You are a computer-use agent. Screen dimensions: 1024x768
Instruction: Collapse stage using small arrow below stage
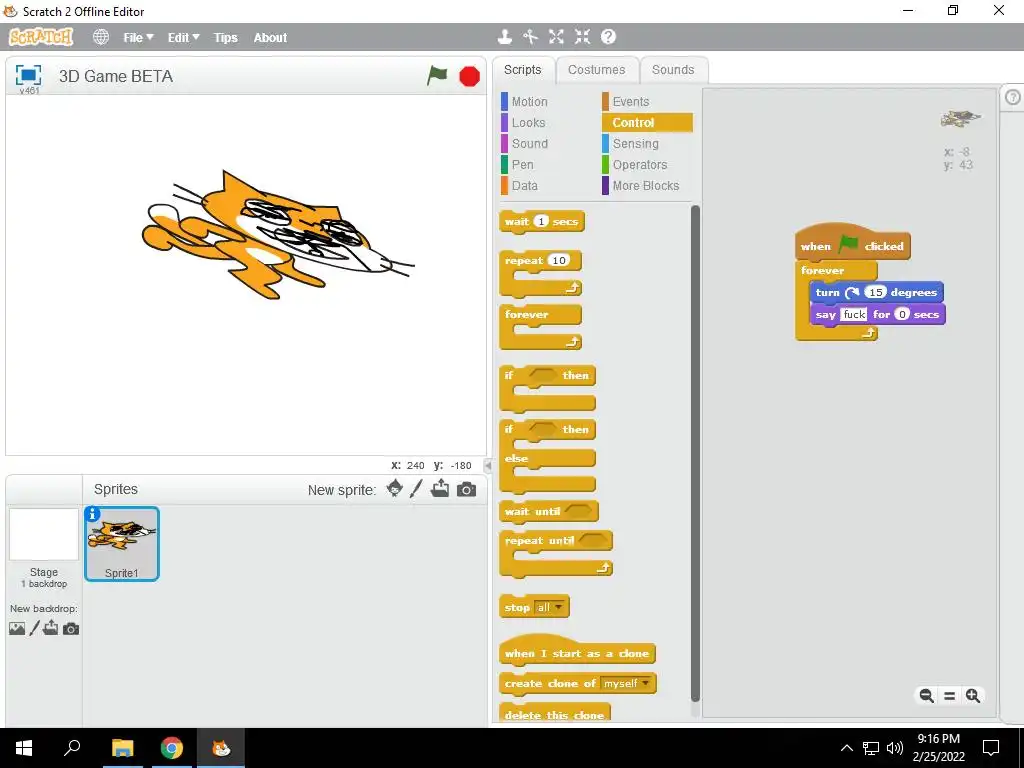487,466
